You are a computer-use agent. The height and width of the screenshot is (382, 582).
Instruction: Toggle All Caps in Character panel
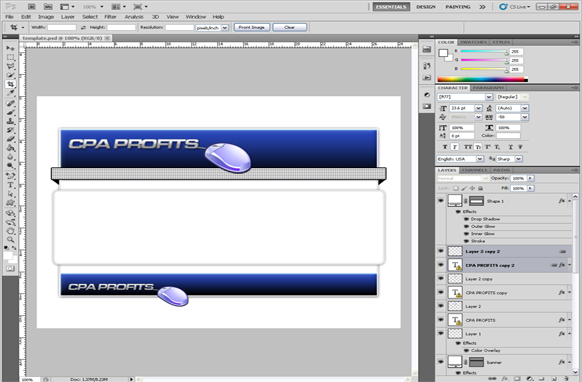pyautogui.click(x=468, y=147)
